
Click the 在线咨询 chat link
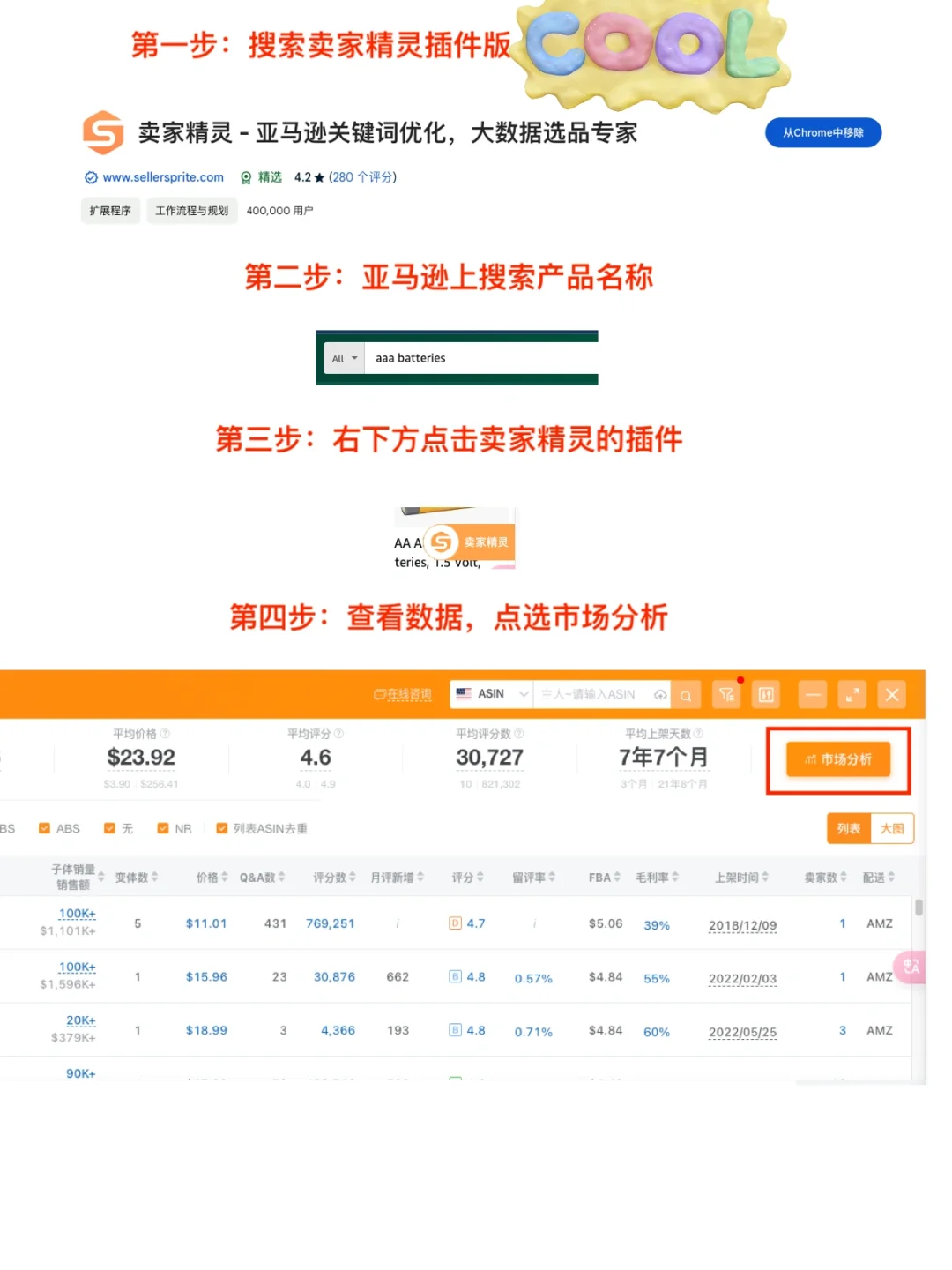tap(403, 695)
